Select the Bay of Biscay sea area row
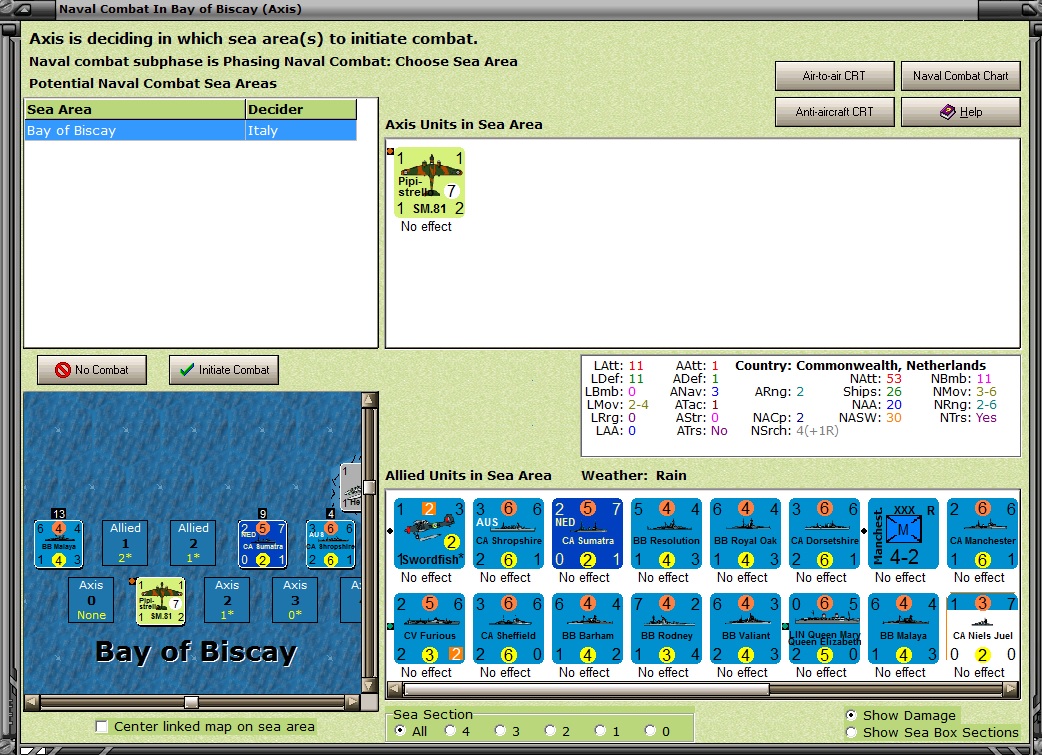Viewport: 1042px width, 755px height. (191, 131)
